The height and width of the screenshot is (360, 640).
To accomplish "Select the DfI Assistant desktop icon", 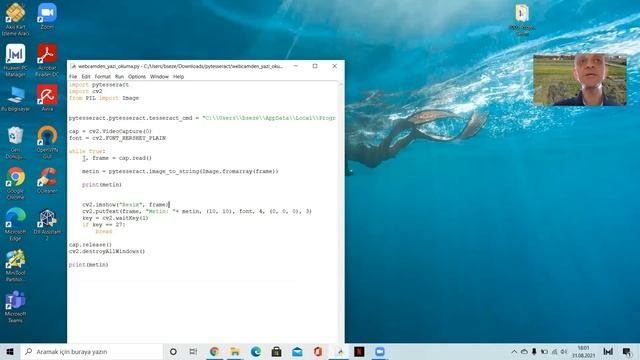I will (x=47, y=224).
